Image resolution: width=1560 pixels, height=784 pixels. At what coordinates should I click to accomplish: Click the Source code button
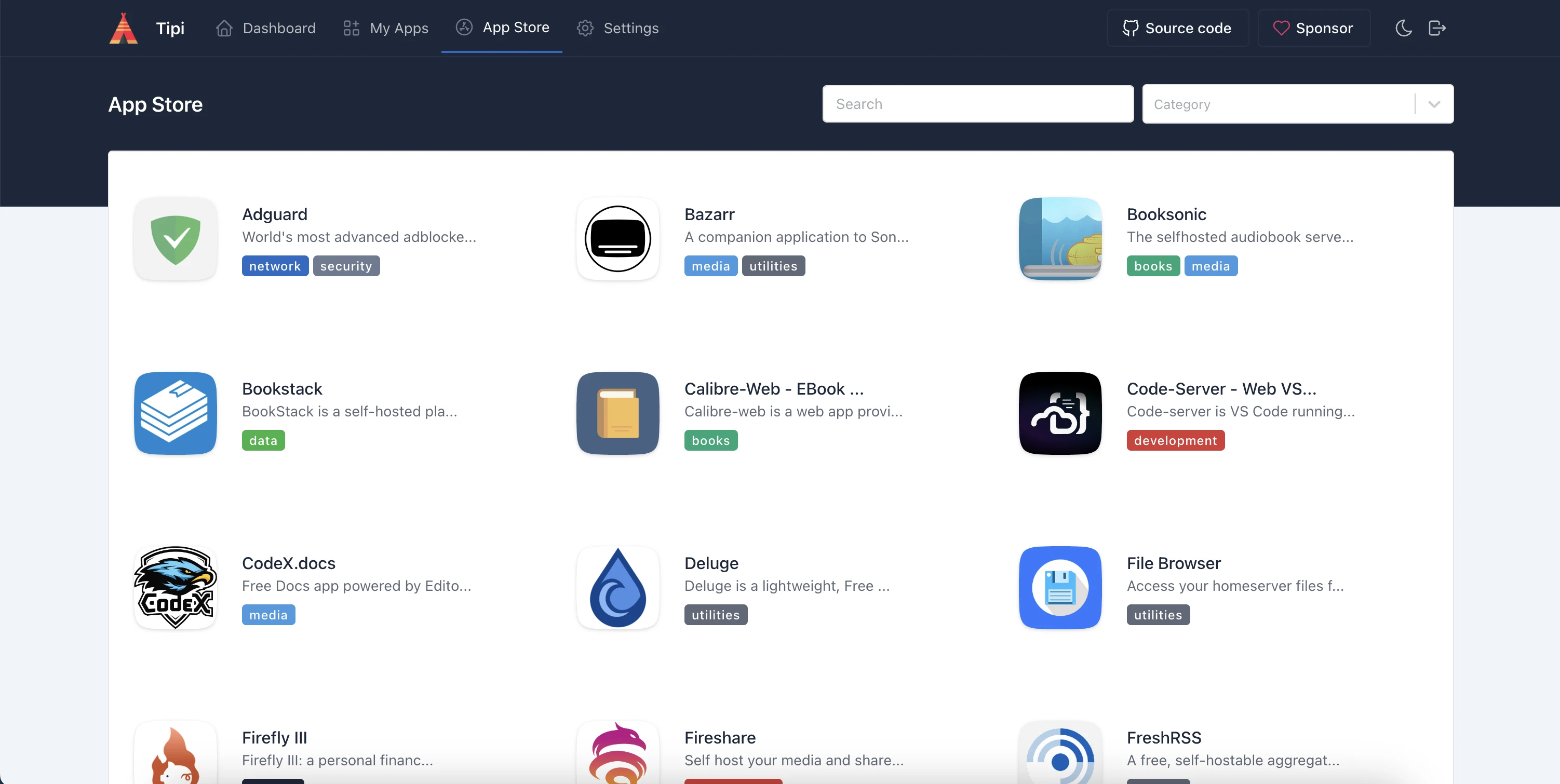pos(1177,29)
